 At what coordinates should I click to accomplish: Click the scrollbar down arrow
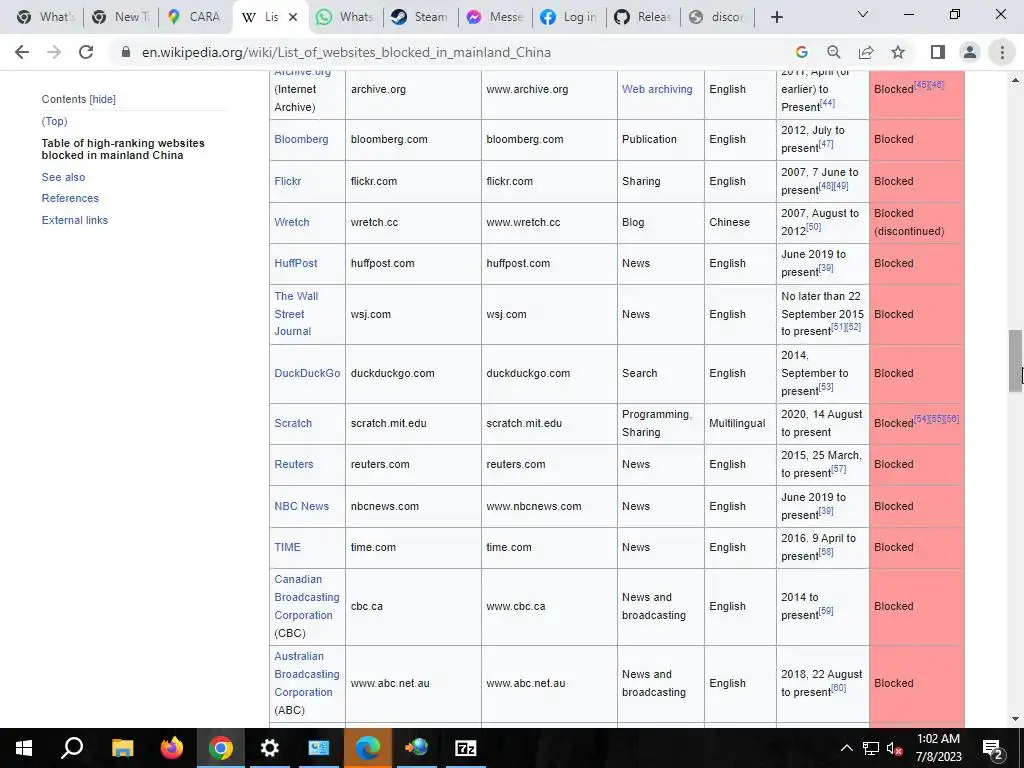pos(1015,719)
